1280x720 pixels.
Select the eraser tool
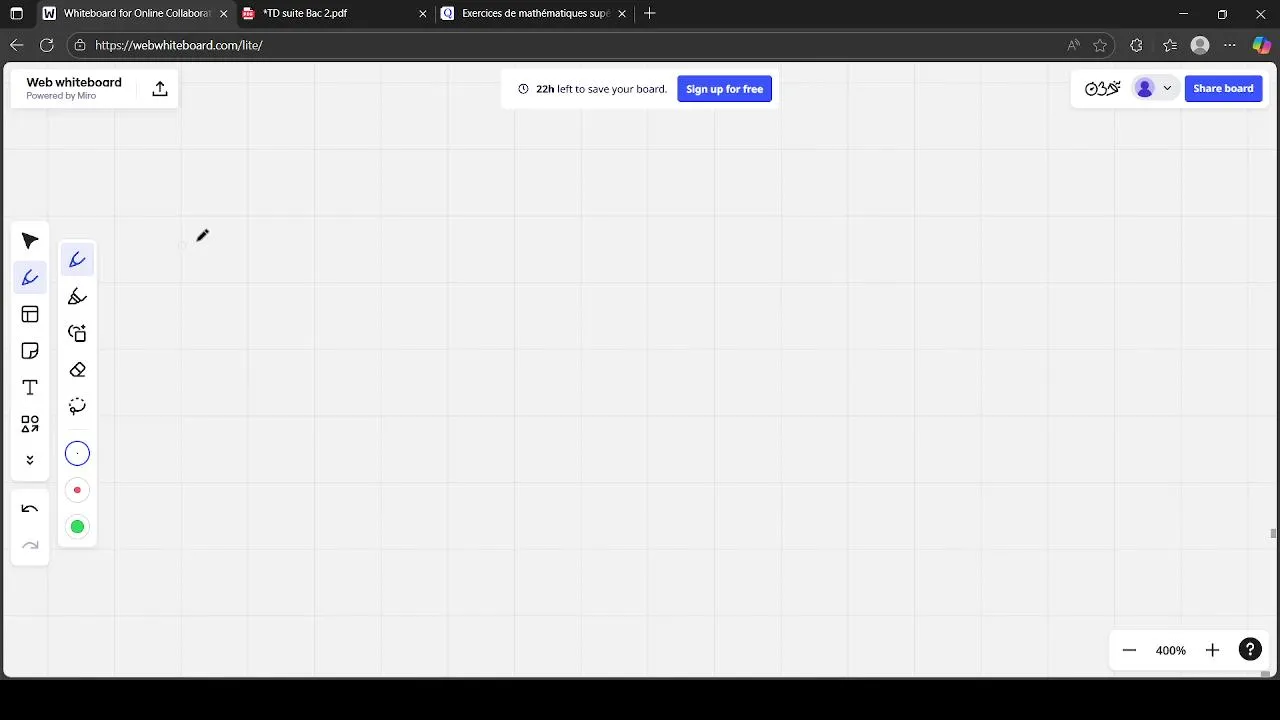pos(77,370)
